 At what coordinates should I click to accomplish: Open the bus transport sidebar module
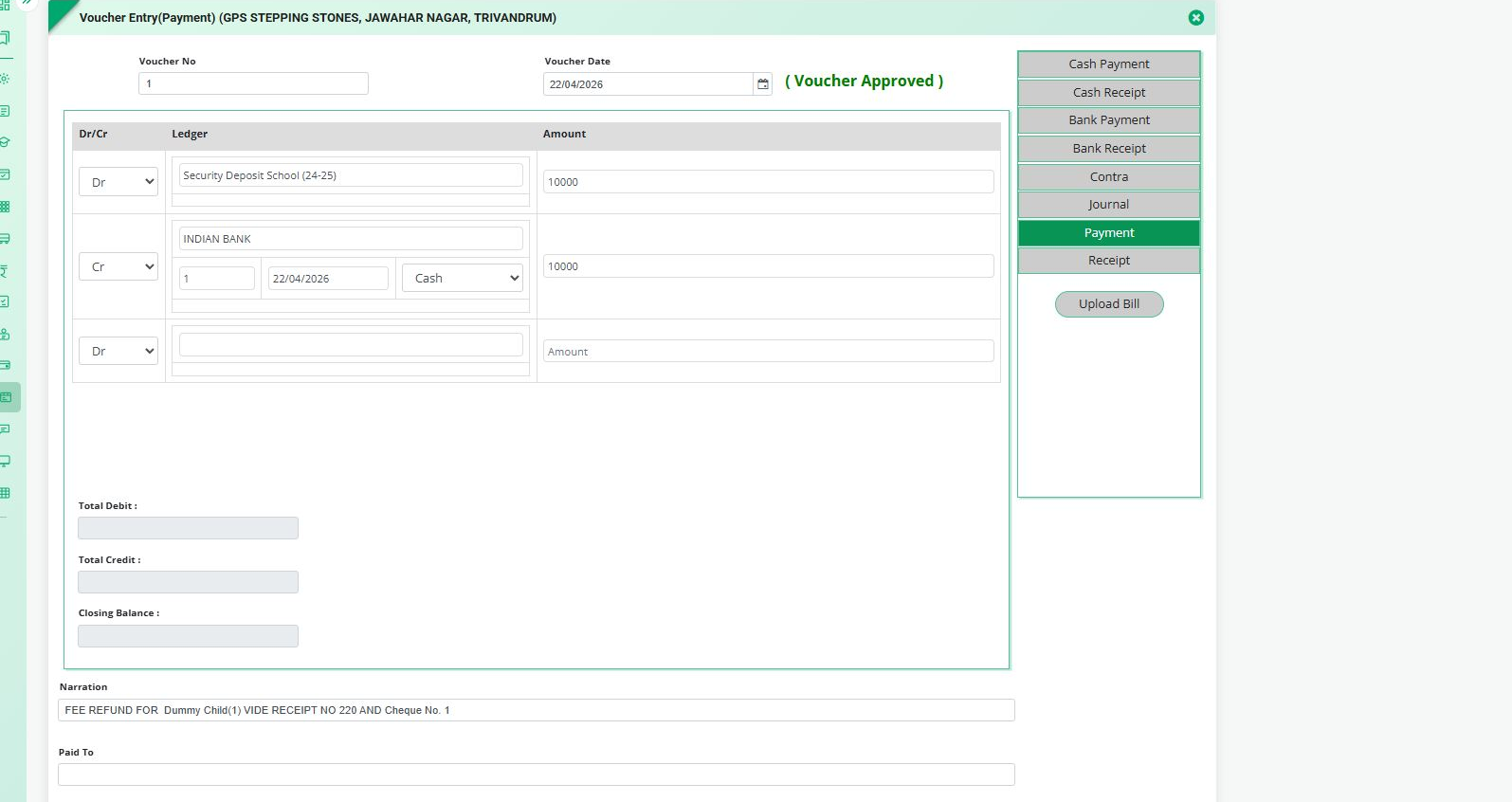pos(5,238)
